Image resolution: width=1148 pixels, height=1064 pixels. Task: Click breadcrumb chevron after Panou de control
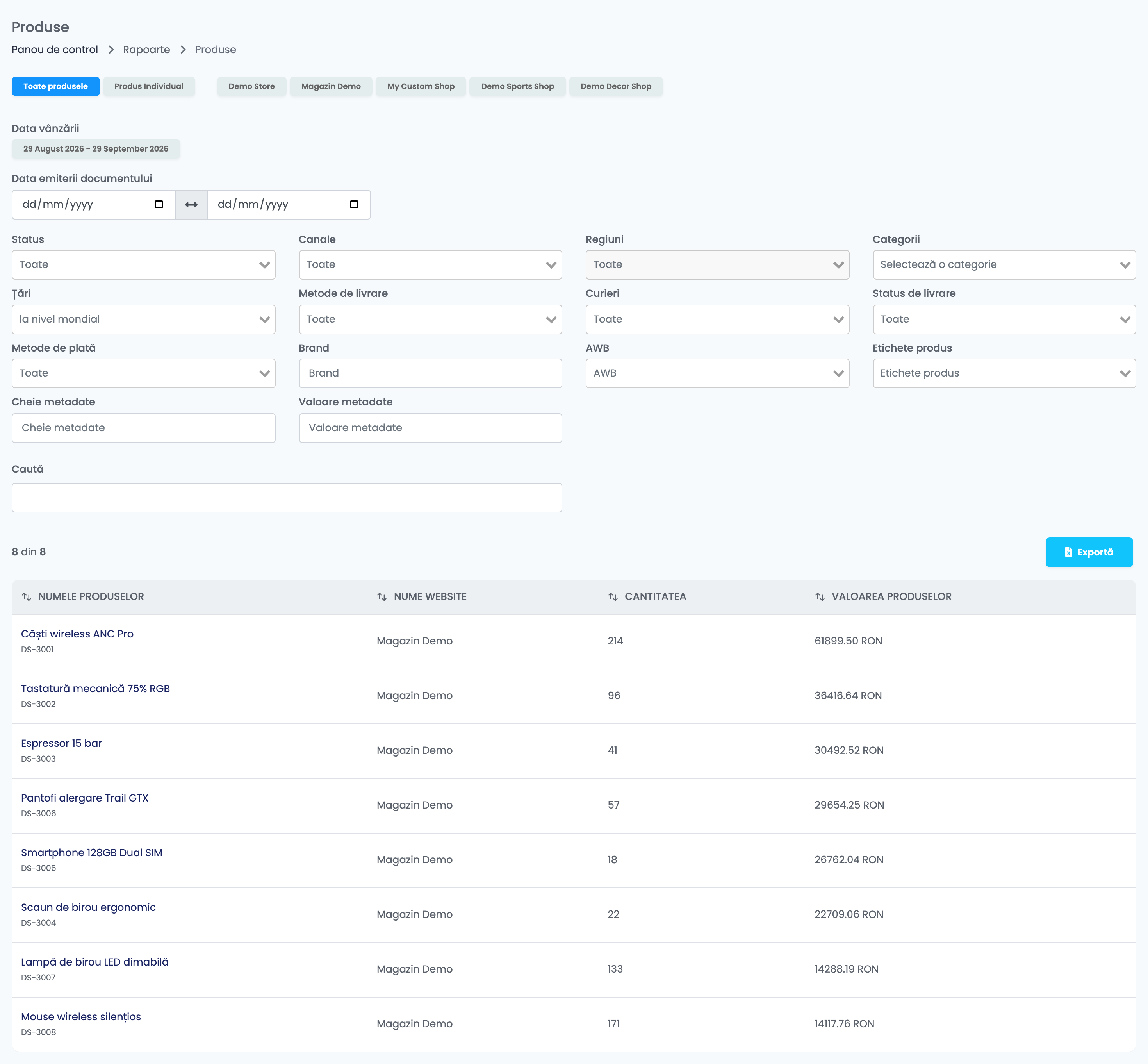(111, 50)
